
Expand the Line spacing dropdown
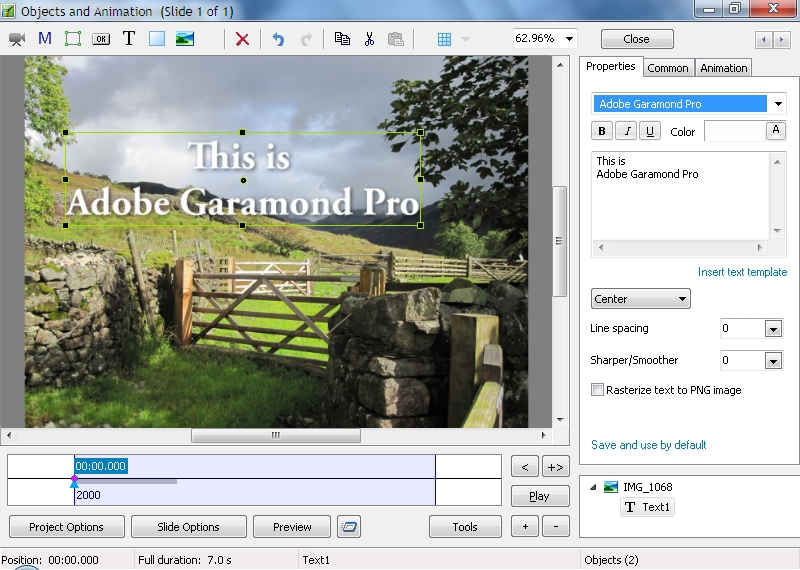coord(772,329)
